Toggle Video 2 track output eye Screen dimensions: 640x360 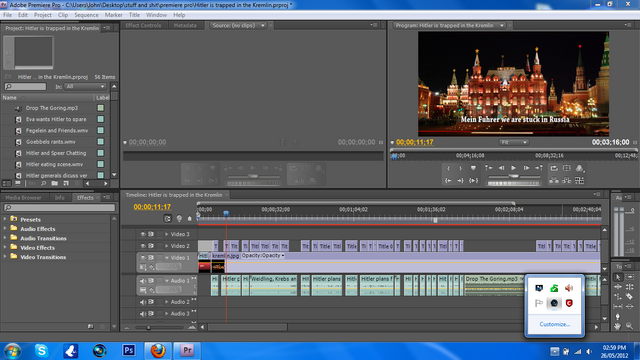click(143, 246)
